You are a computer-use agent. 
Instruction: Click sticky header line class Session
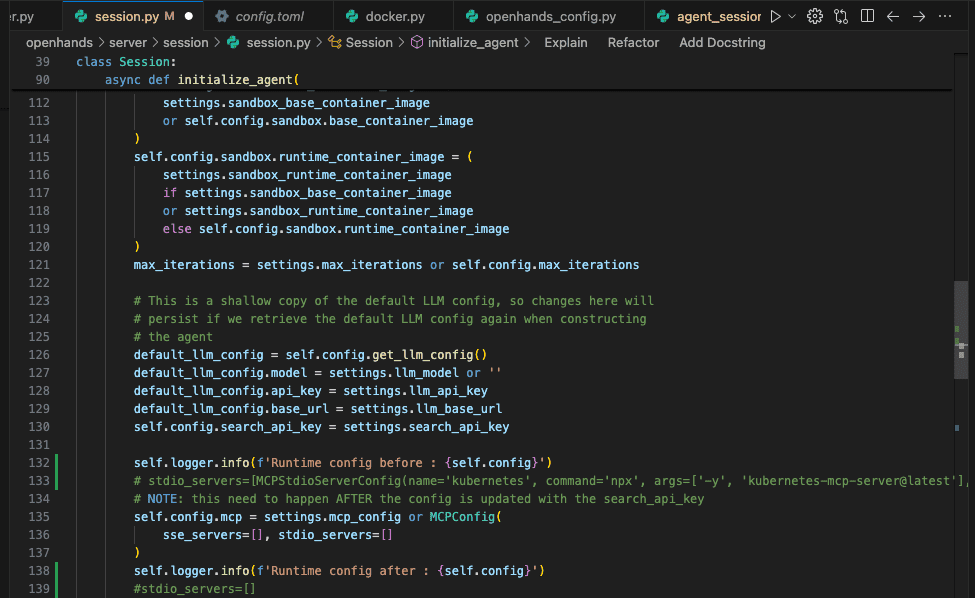(x=126, y=62)
